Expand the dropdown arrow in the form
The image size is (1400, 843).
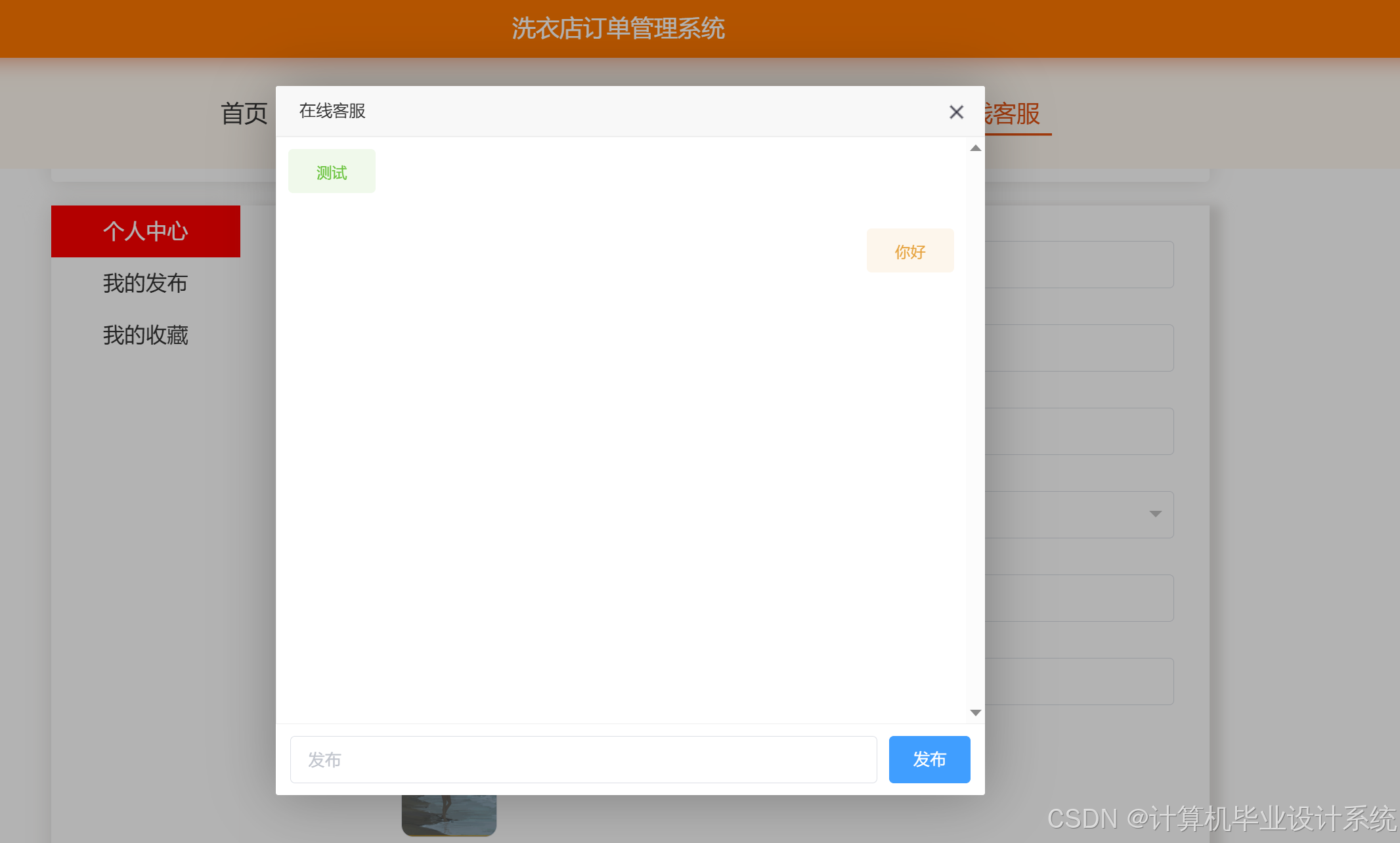[1155, 514]
